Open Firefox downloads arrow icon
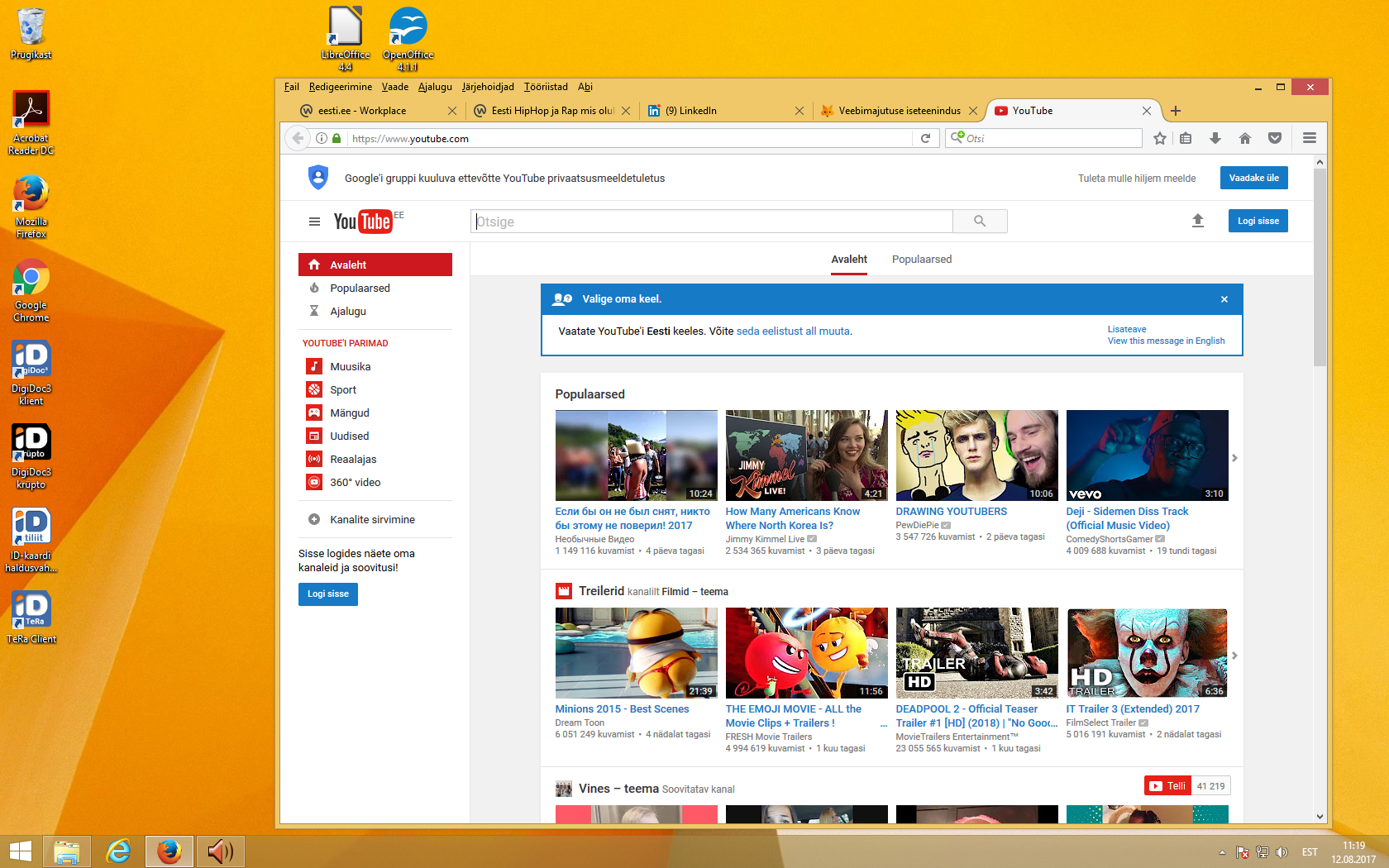 click(1215, 139)
